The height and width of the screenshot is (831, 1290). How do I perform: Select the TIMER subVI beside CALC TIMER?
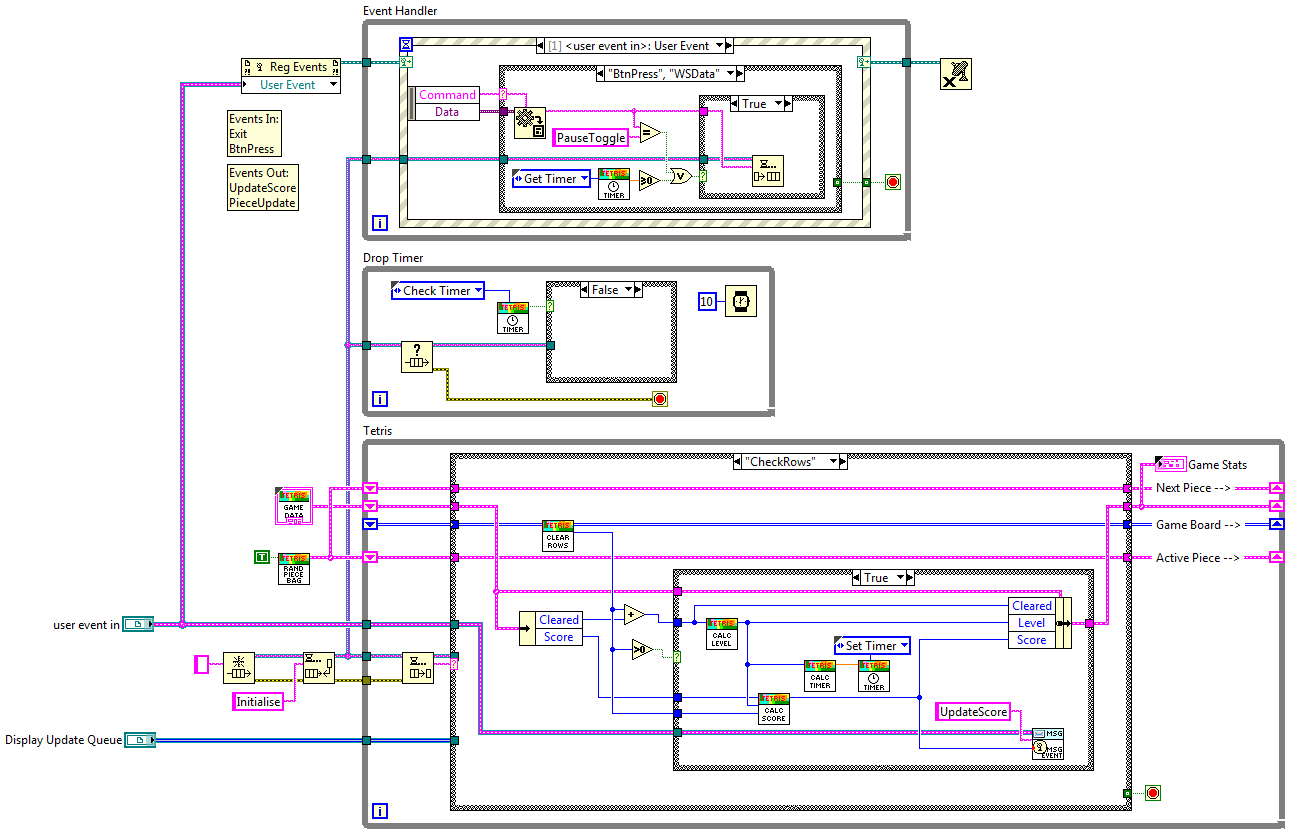(874, 676)
